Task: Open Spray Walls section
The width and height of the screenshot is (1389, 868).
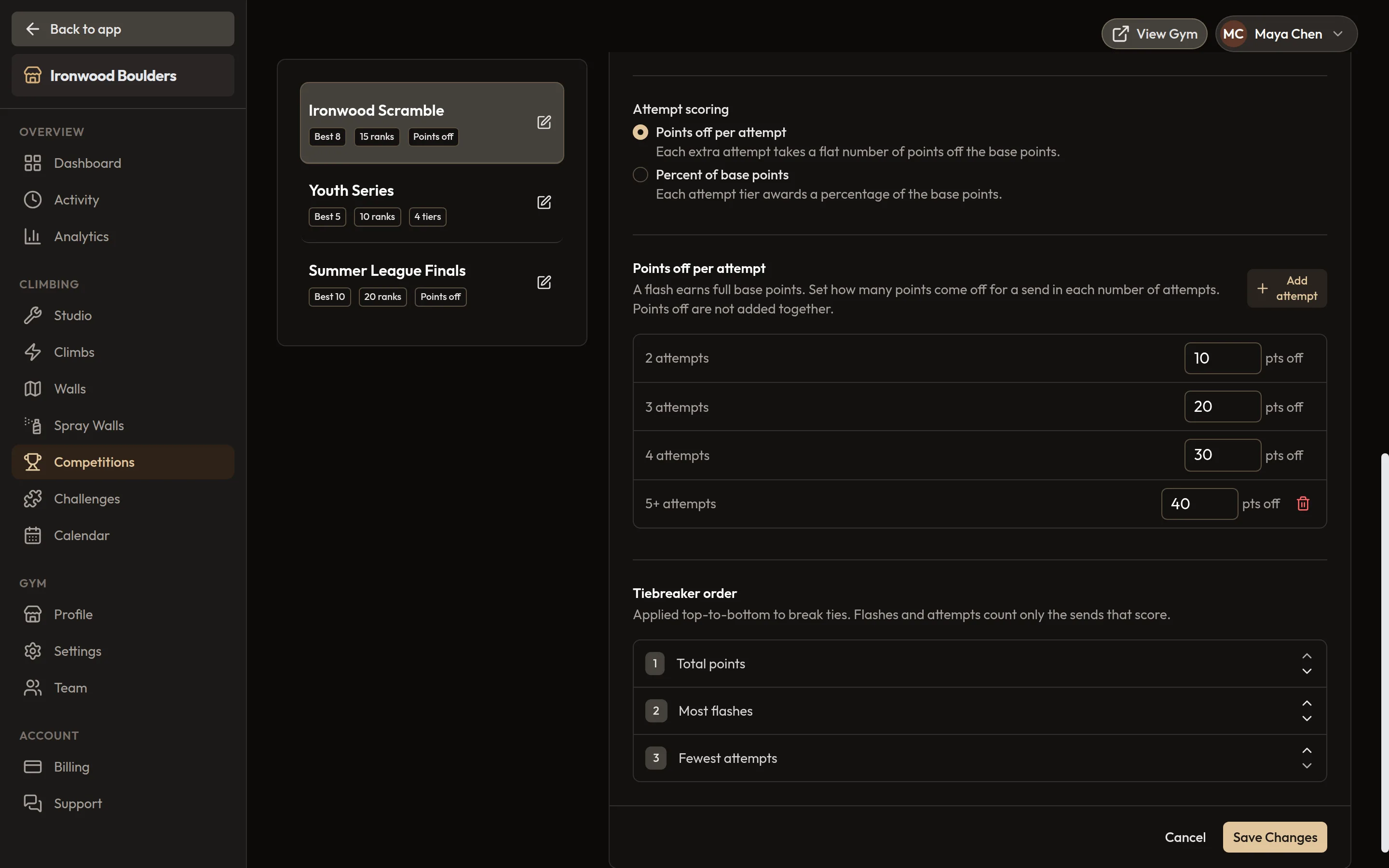Action: (123, 425)
